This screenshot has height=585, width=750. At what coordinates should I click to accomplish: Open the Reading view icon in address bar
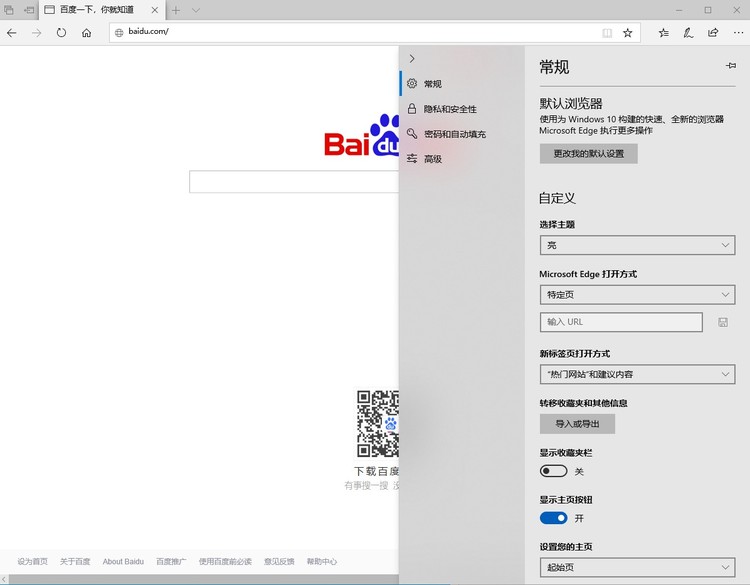[x=607, y=32]
